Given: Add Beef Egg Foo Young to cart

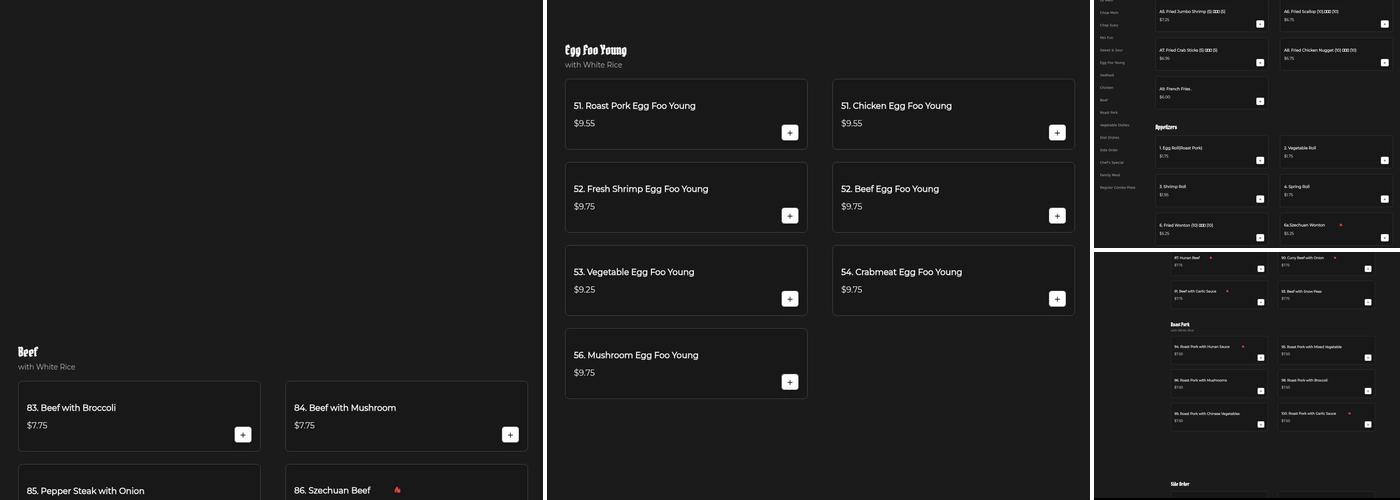Looking at the screenshot, I should (1057, 215).
